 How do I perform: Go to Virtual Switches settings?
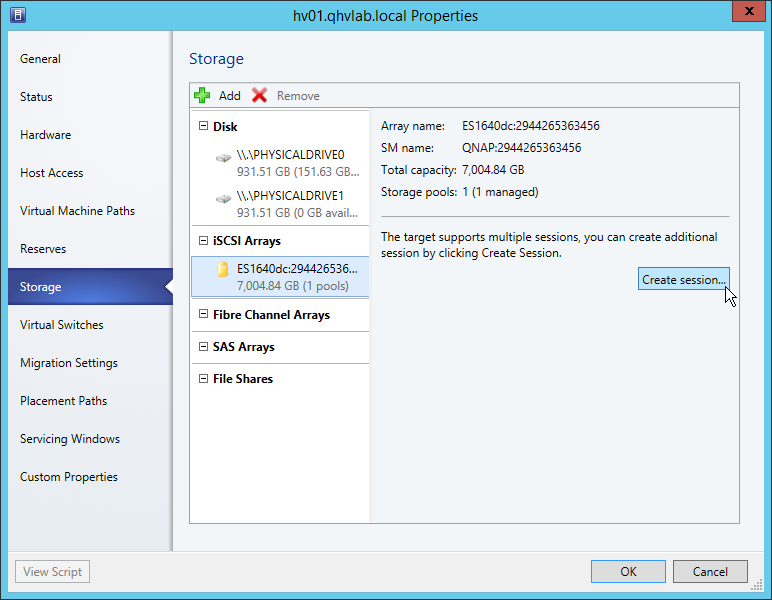pyautogui.click(x=62, y=325)
